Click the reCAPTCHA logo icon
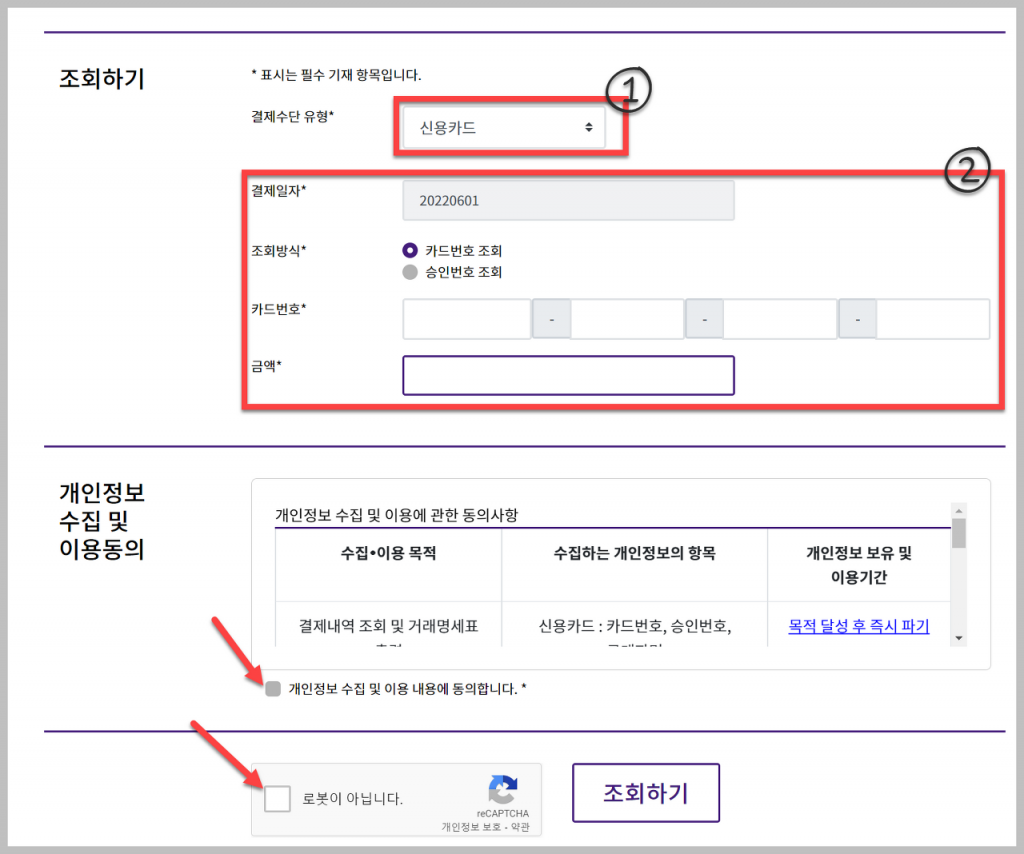 tap(503, 789)
